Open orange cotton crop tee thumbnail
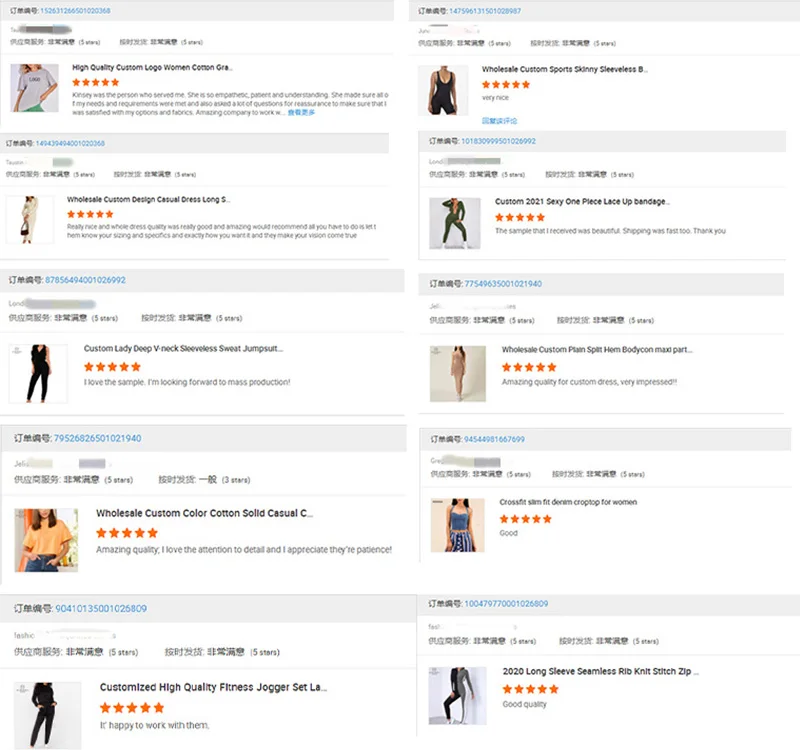Image resolution: width=800 pixels, height=750 pixels. click(x=46, y=540)
